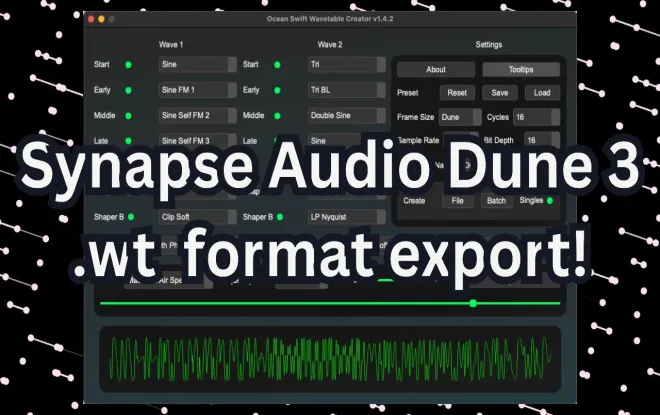Toggle Wave 1 Early green indicator
This screenshot has height=415, width=660.
[x=128, y=90]
